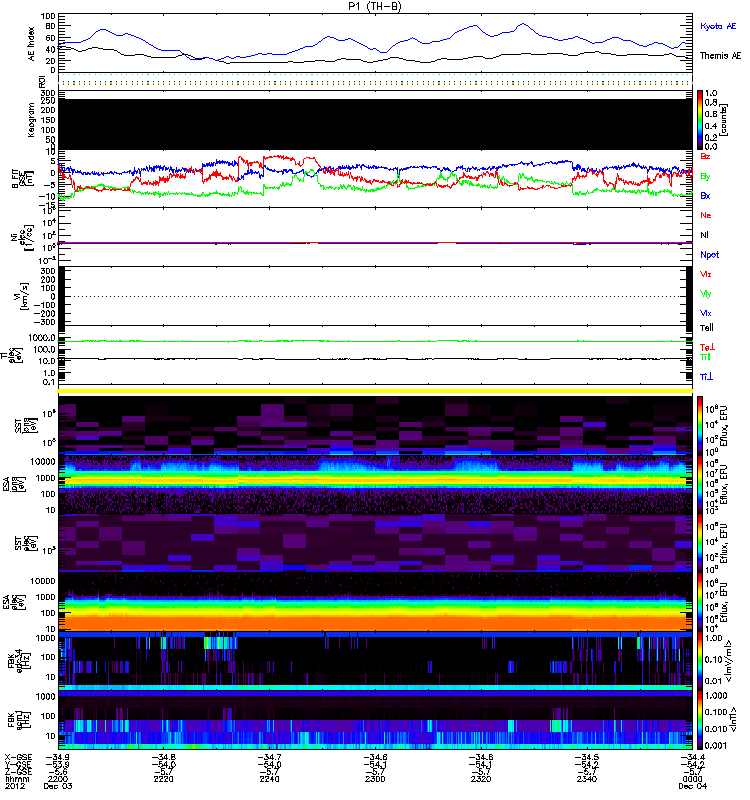The width and height of the screenshot is (750, 800).
Task: Click the 2240 time tick label
Action: pos(269,779)
